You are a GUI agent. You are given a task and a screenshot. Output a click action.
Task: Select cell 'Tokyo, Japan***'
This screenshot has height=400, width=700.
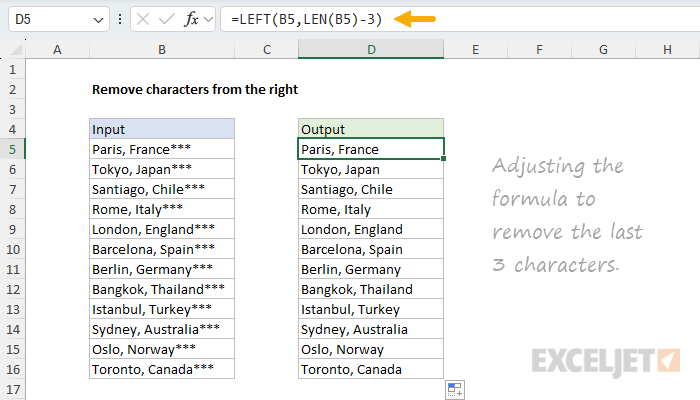[162, 169]
